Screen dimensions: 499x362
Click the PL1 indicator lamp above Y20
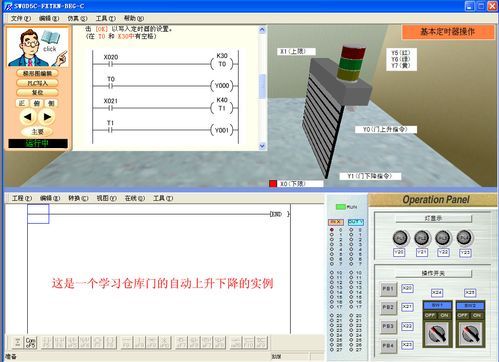click(400, 238)
